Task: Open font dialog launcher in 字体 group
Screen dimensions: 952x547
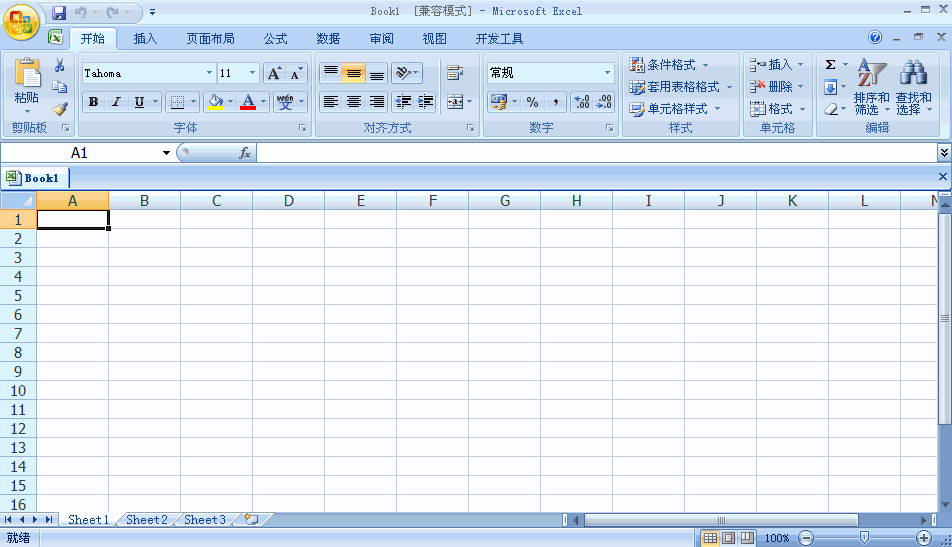Action: point(302,128)
